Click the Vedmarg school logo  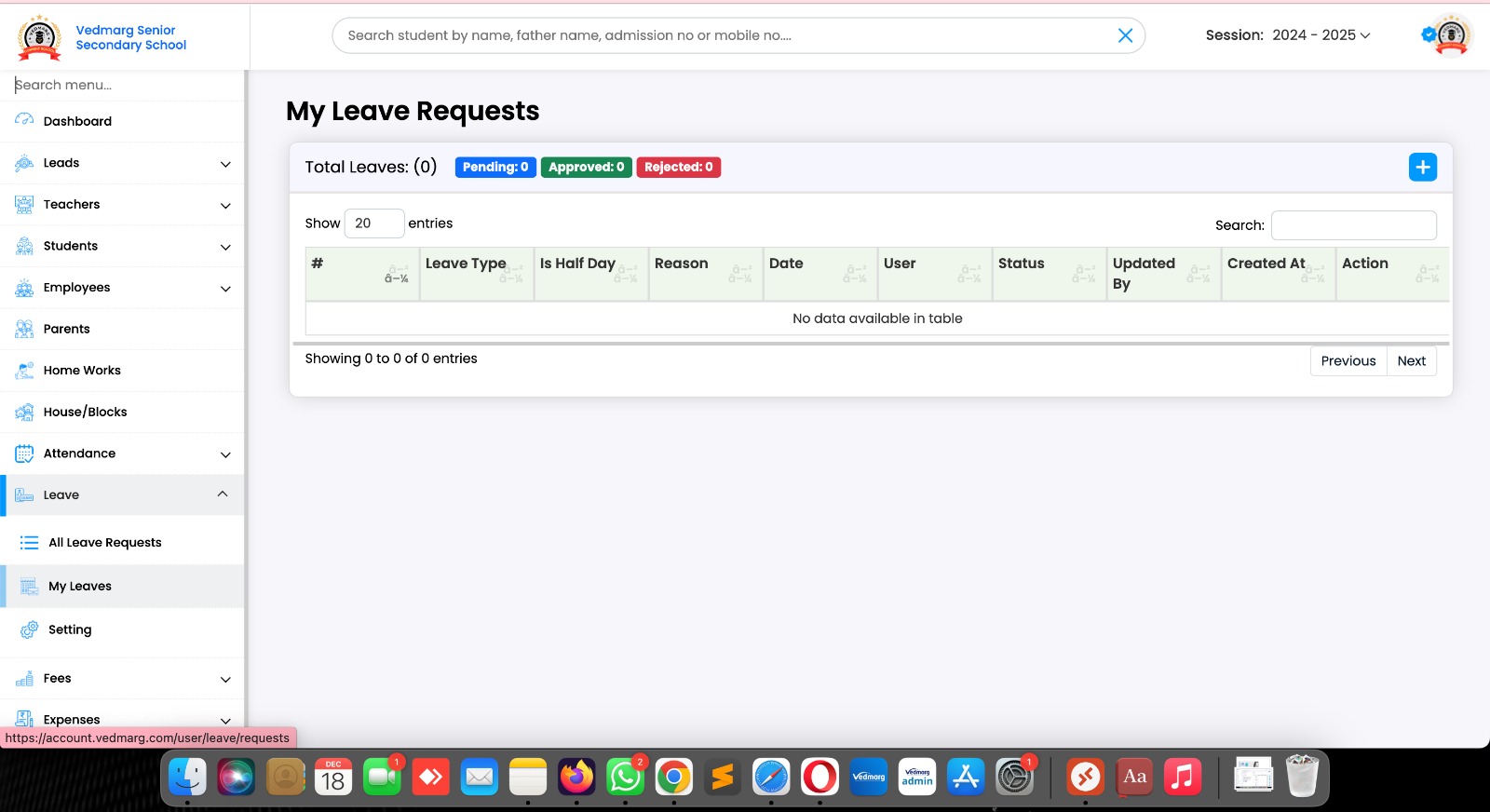click(x=39, y=37)
